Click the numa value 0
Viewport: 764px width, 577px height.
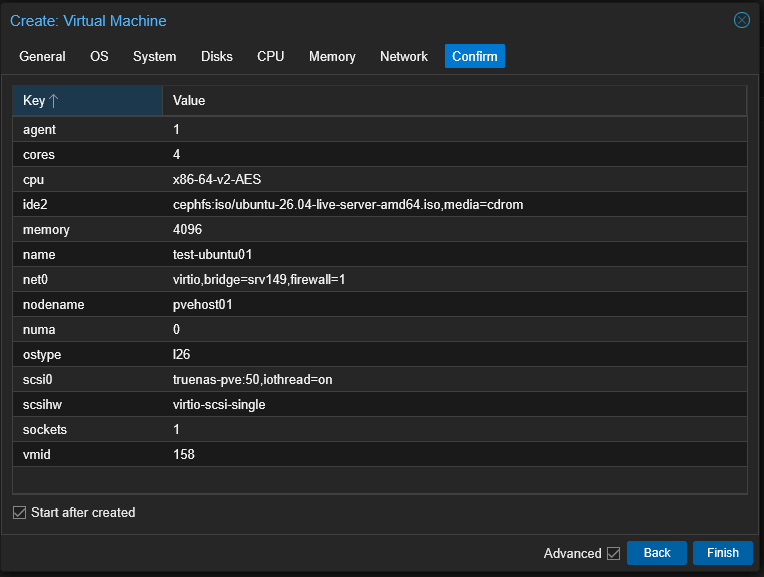pos(176,329)
